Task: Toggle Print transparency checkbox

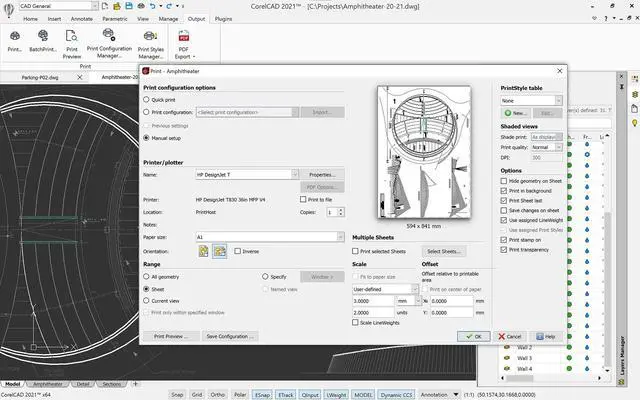Action: 504,250
